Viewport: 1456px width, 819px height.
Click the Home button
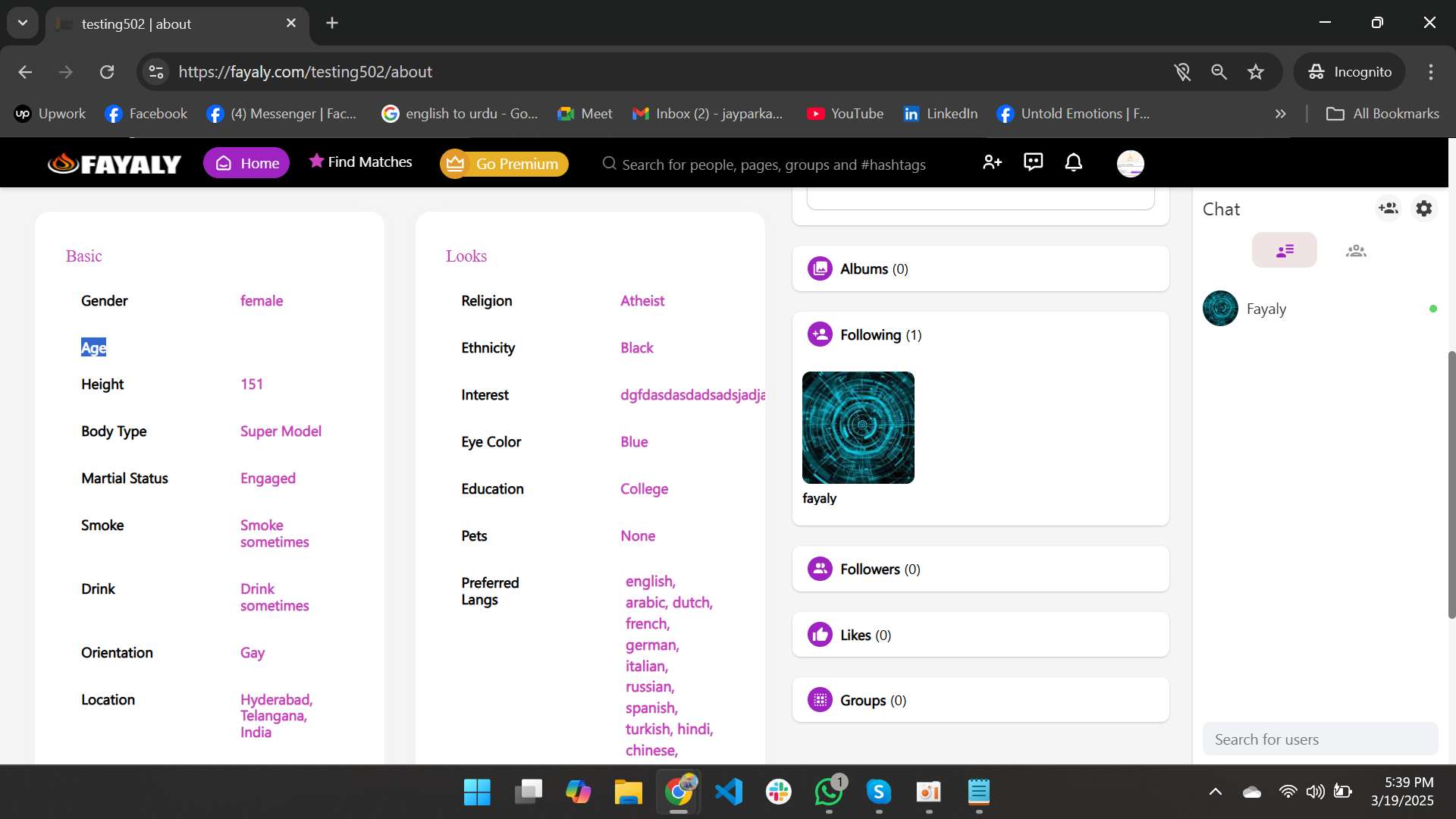[246, 164]
